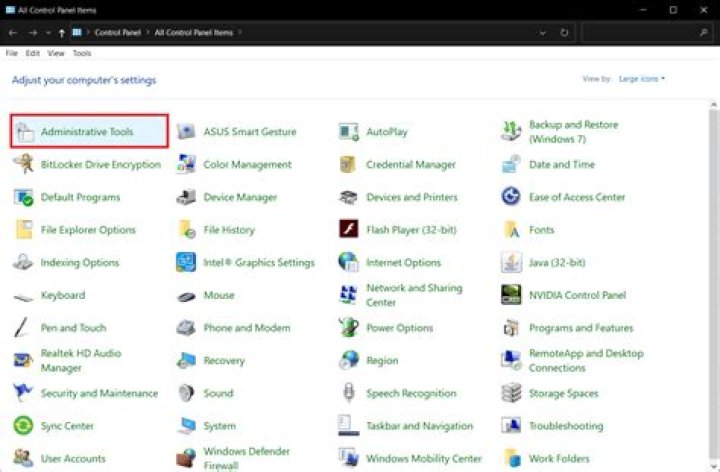Open the Security and Maintenance link
Viewport: 720px width, 472px height.
click(99, 393)
